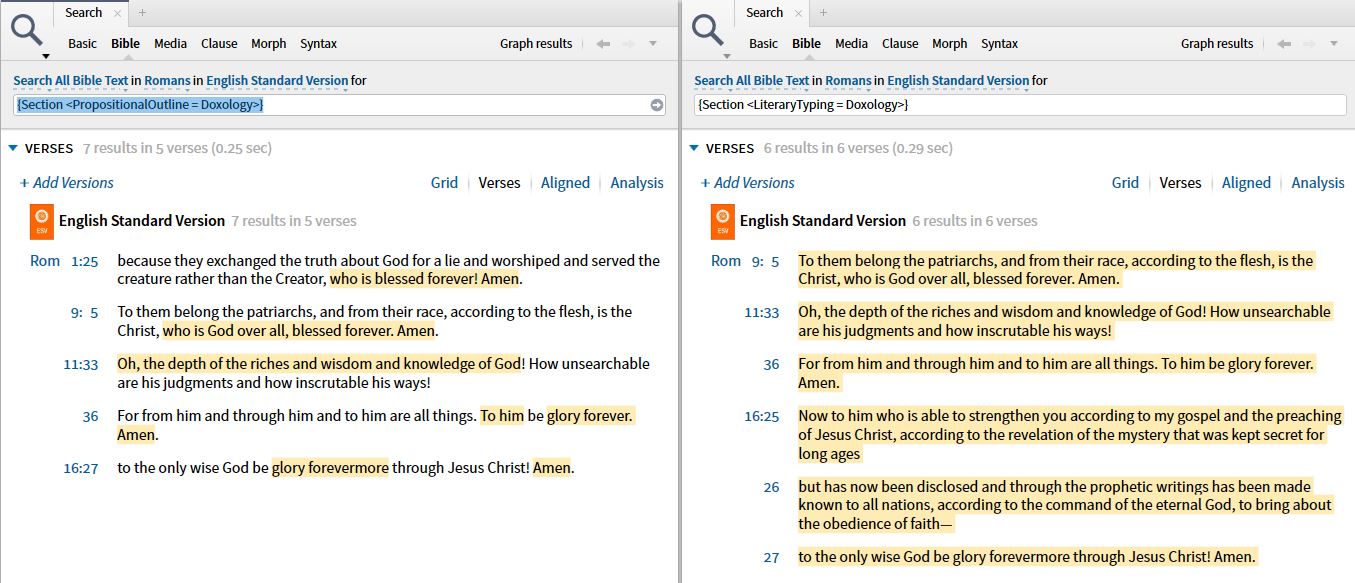
Task: Click 'English Standard Version' heading in right results
Action: pyautogui.click(x=823, y=221)
